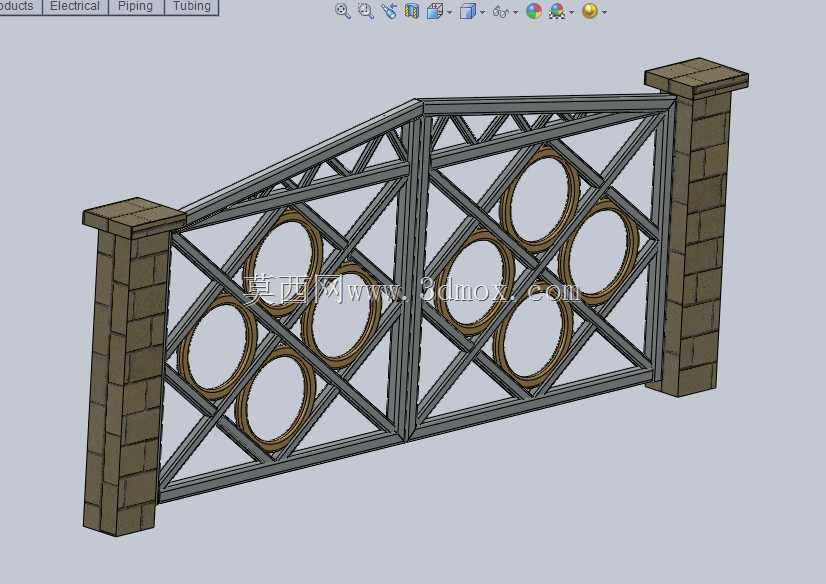The image size is (826, 584).
Task: Switch to the Piping tab
Action: pyautogui.click(x=136, y=6)
